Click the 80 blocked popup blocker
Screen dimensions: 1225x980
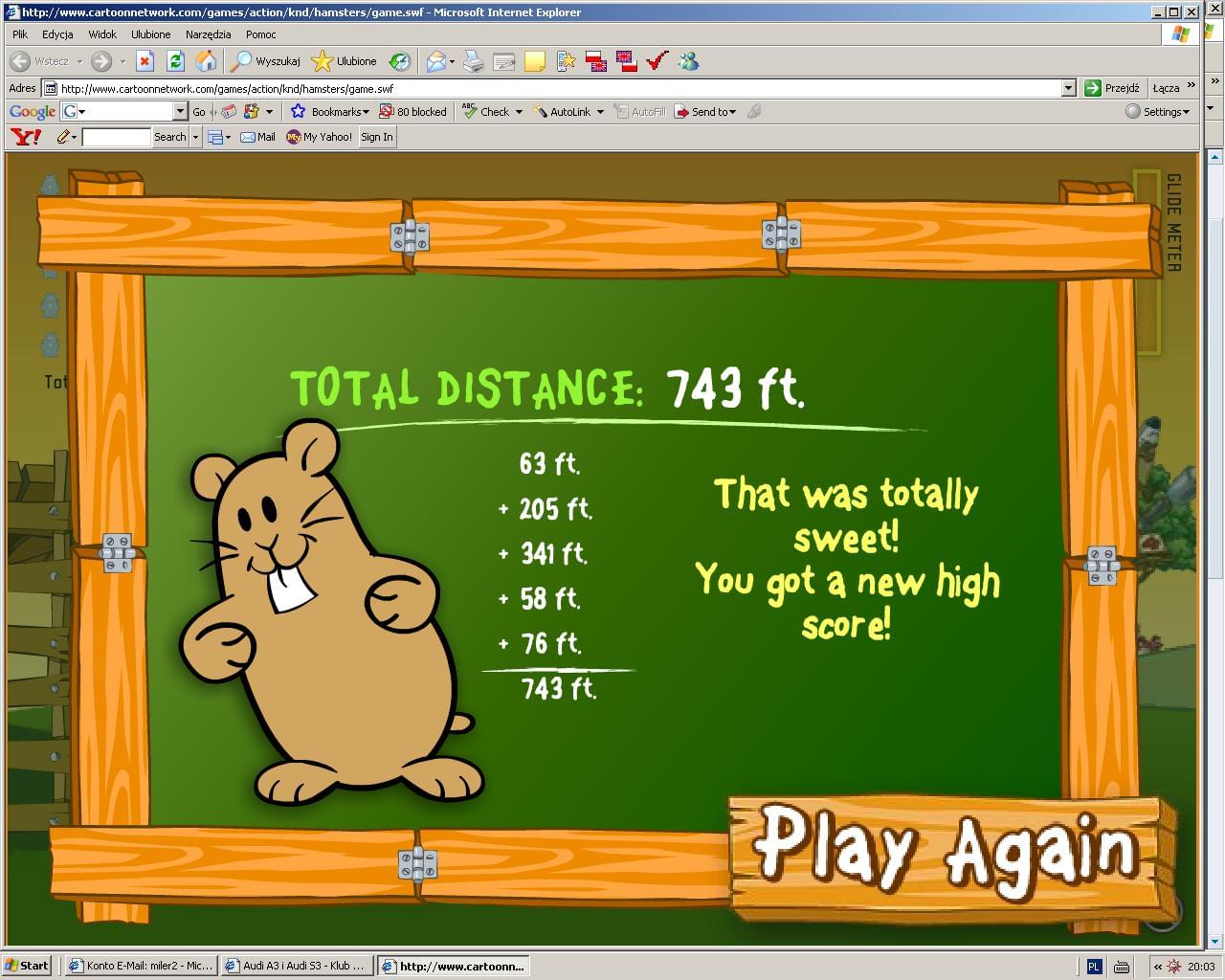coord(412,112)
